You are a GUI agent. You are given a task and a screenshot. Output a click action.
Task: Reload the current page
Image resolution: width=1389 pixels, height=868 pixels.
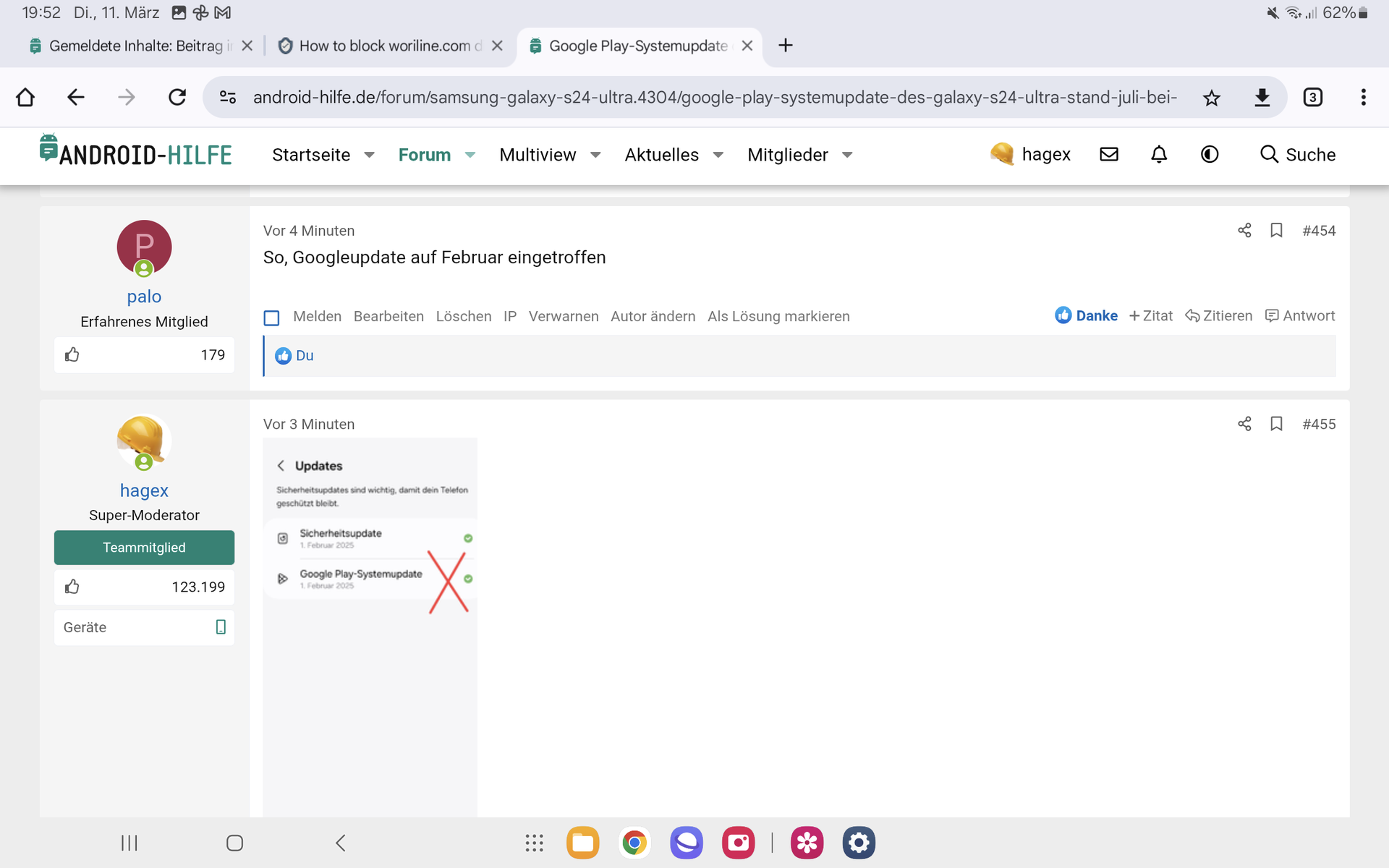pyautogui.click(x=177, y=98)
